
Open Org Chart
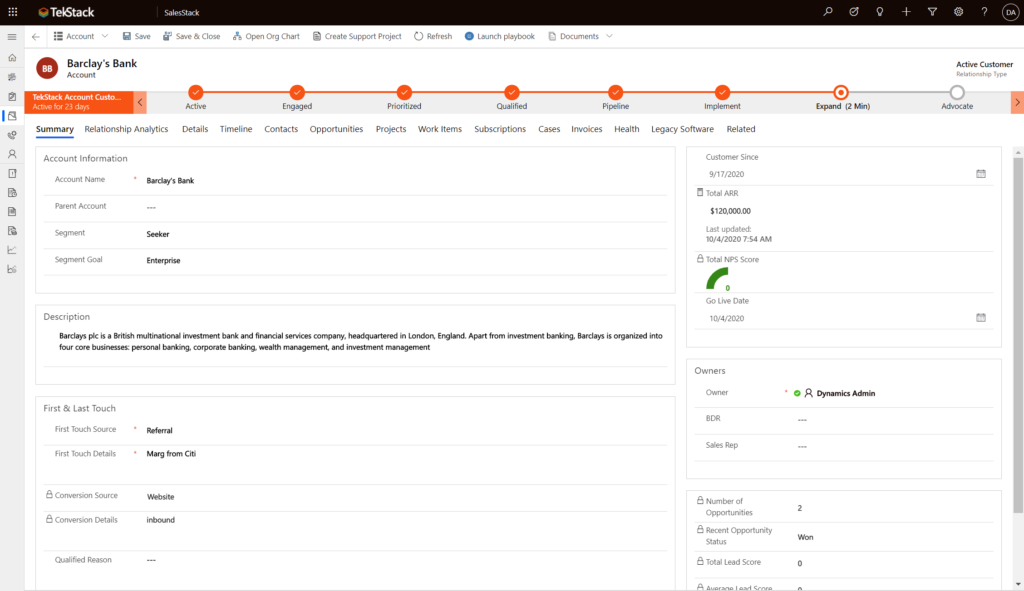tap(266, 36)
